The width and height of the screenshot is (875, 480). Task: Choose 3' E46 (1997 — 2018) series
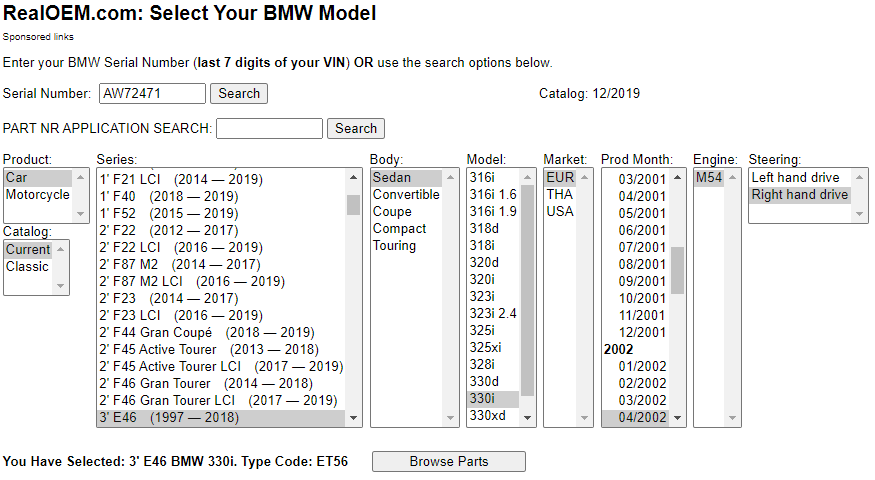pos(222,417)
